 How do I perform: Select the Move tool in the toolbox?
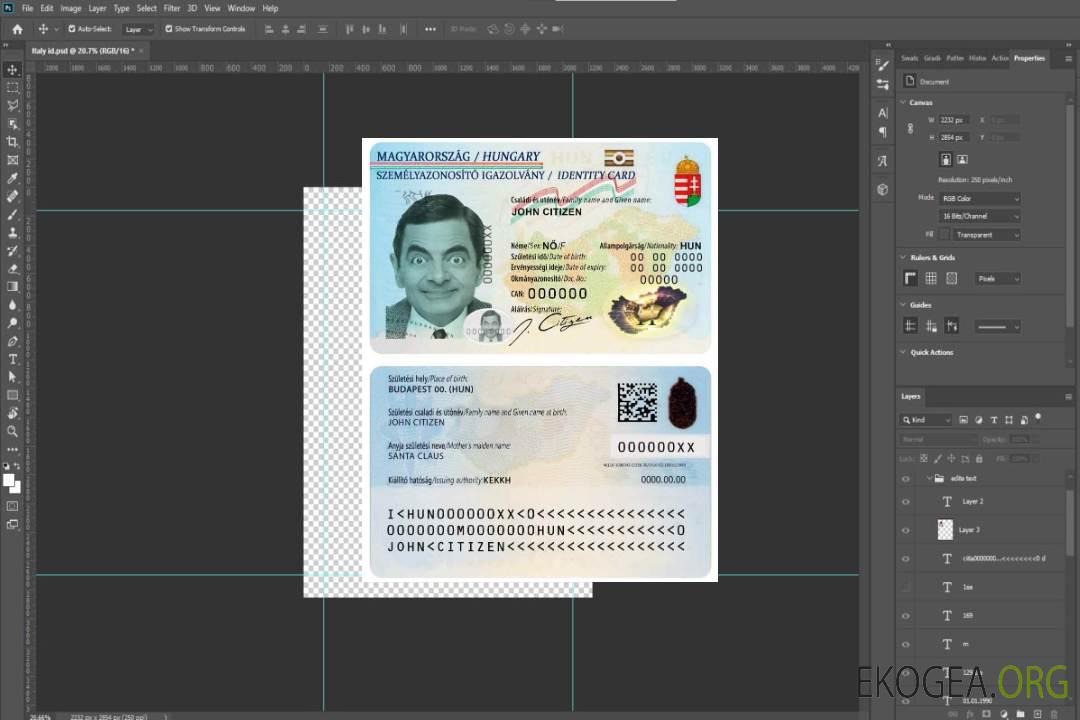tap(12, 70)
